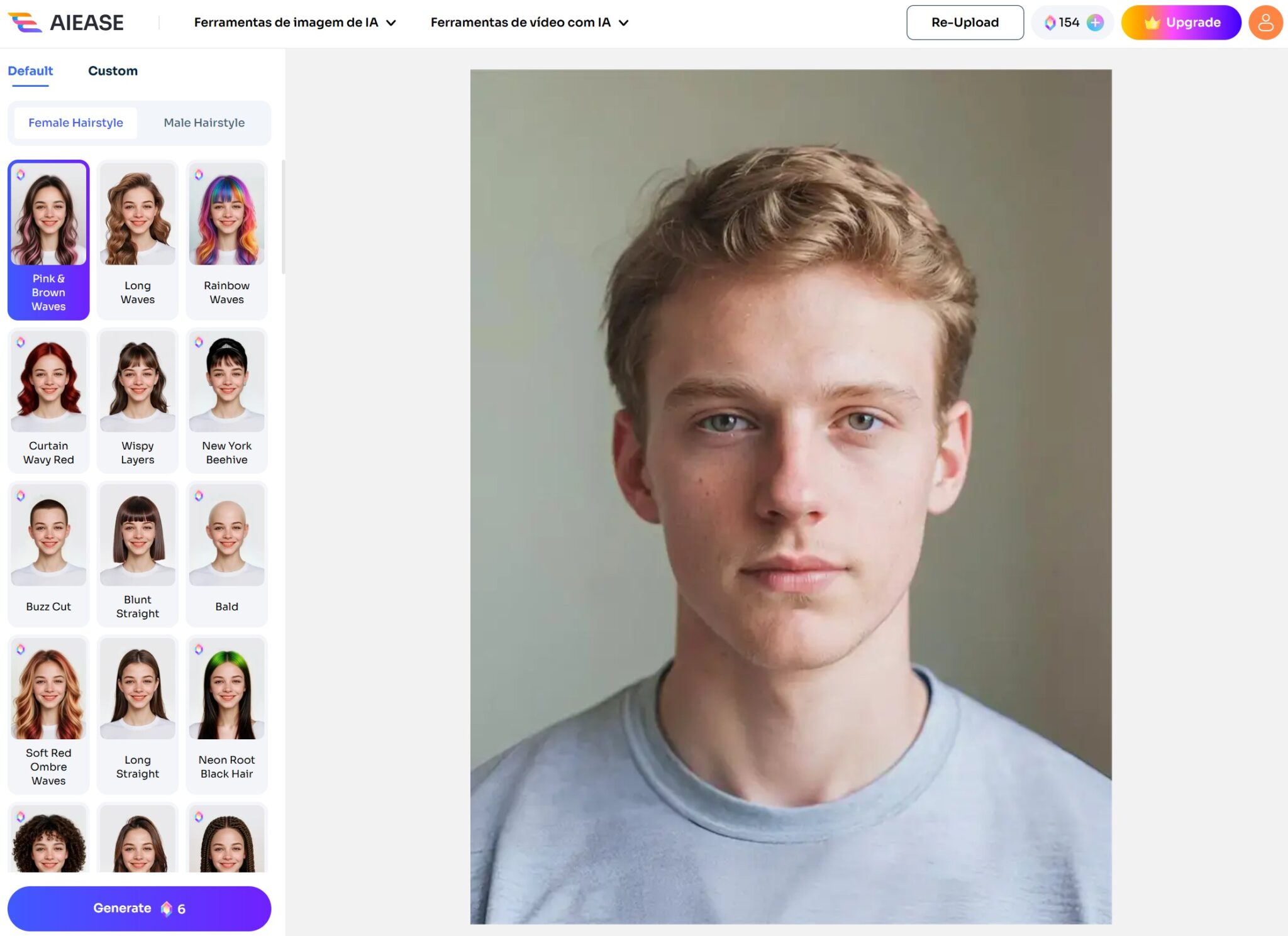Open the Default tab
Image resolution: width=1288 pixels, height=936 pixels.
click(30, 71)
